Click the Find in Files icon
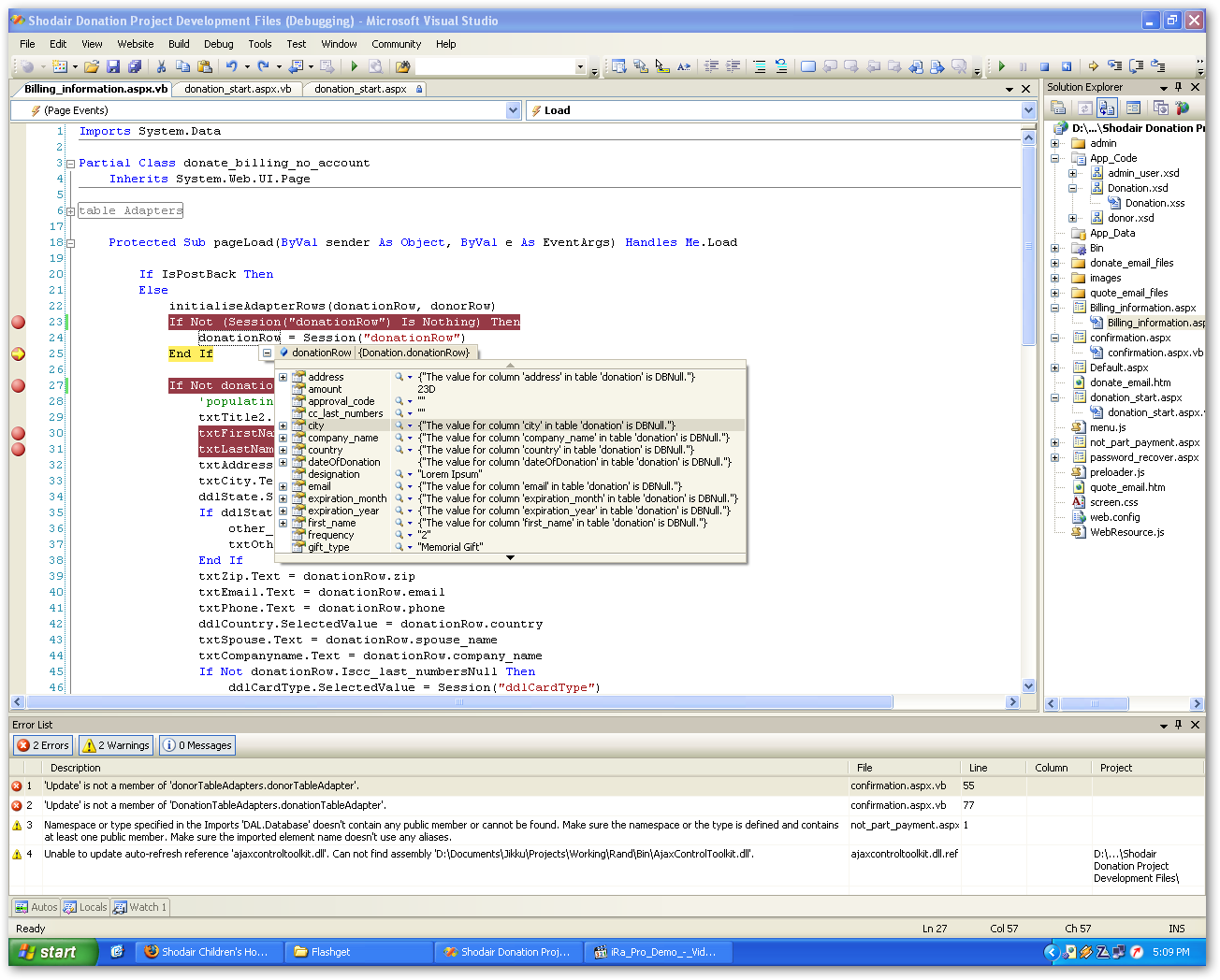1220x980 pixels. 402,66
